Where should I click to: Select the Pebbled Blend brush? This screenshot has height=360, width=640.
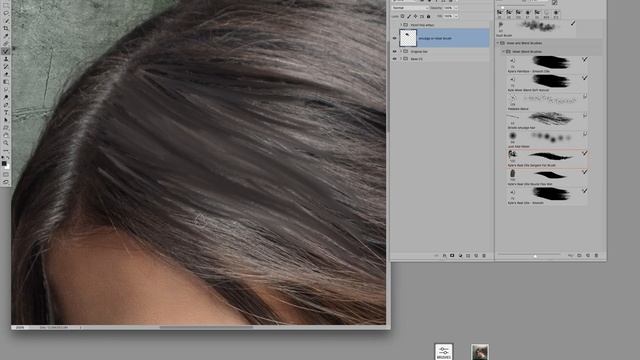[x=547, y=102]
